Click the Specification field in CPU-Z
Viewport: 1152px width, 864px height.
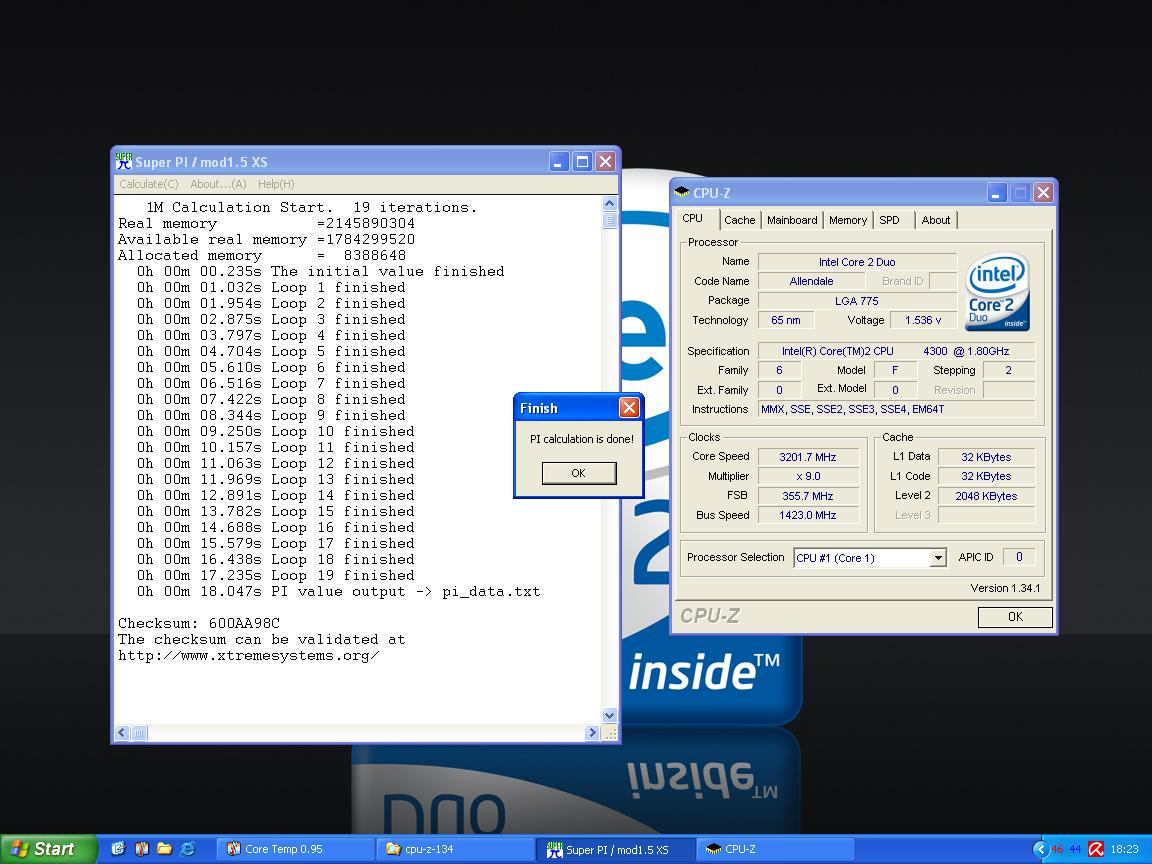(896, 351)
